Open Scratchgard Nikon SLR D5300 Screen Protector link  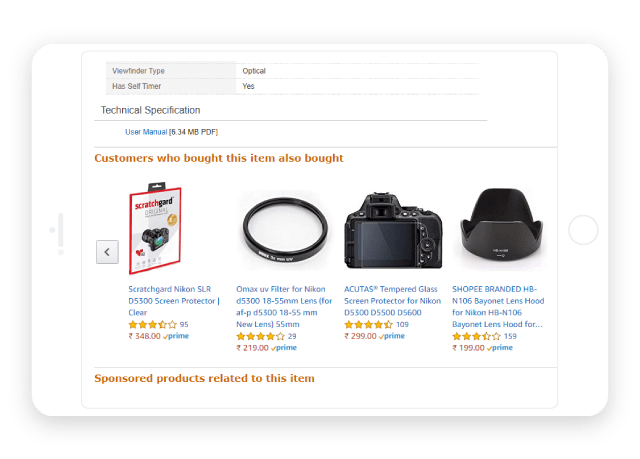[174, 301]
